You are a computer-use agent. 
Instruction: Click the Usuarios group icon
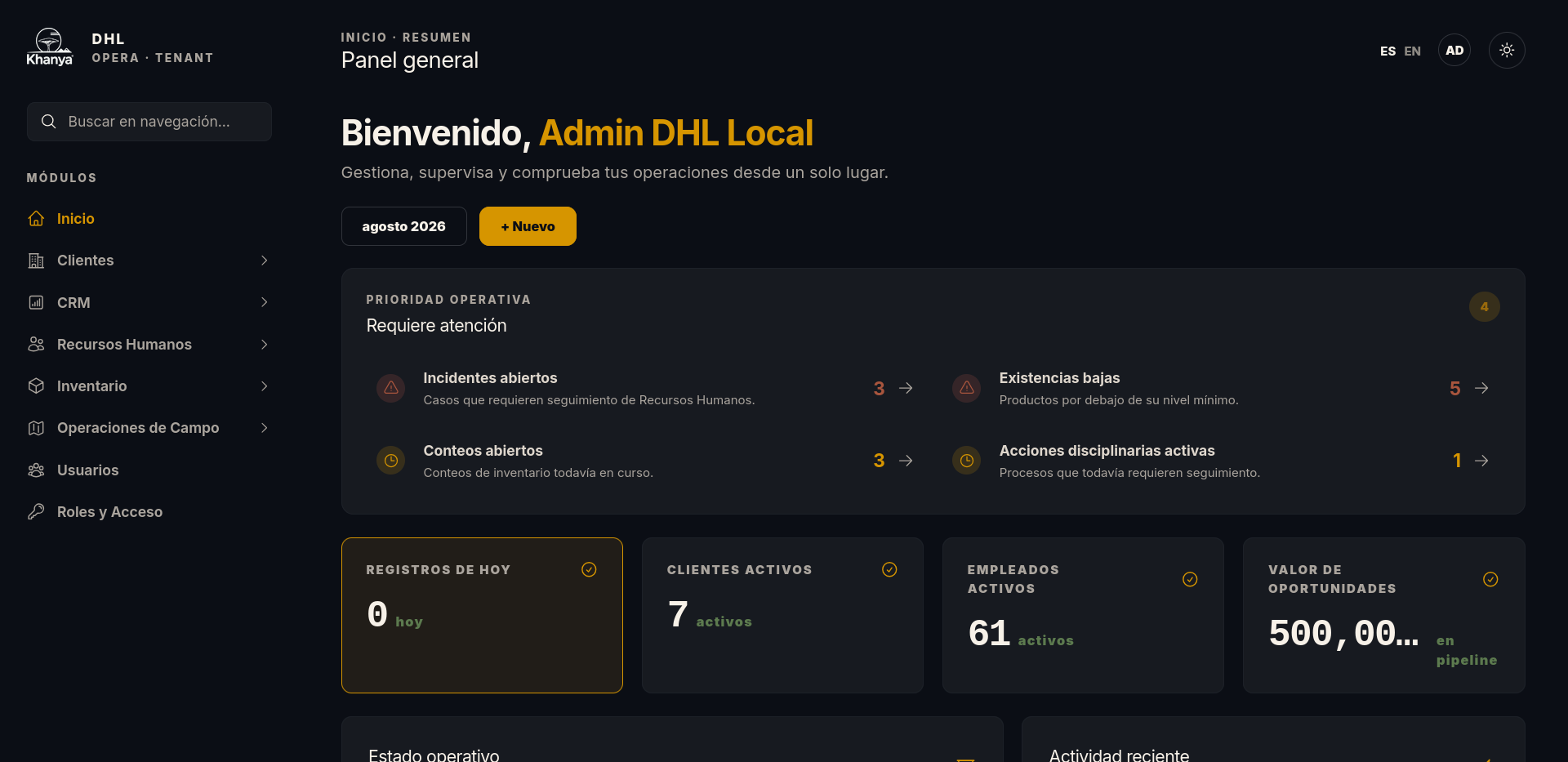point(36,470)
